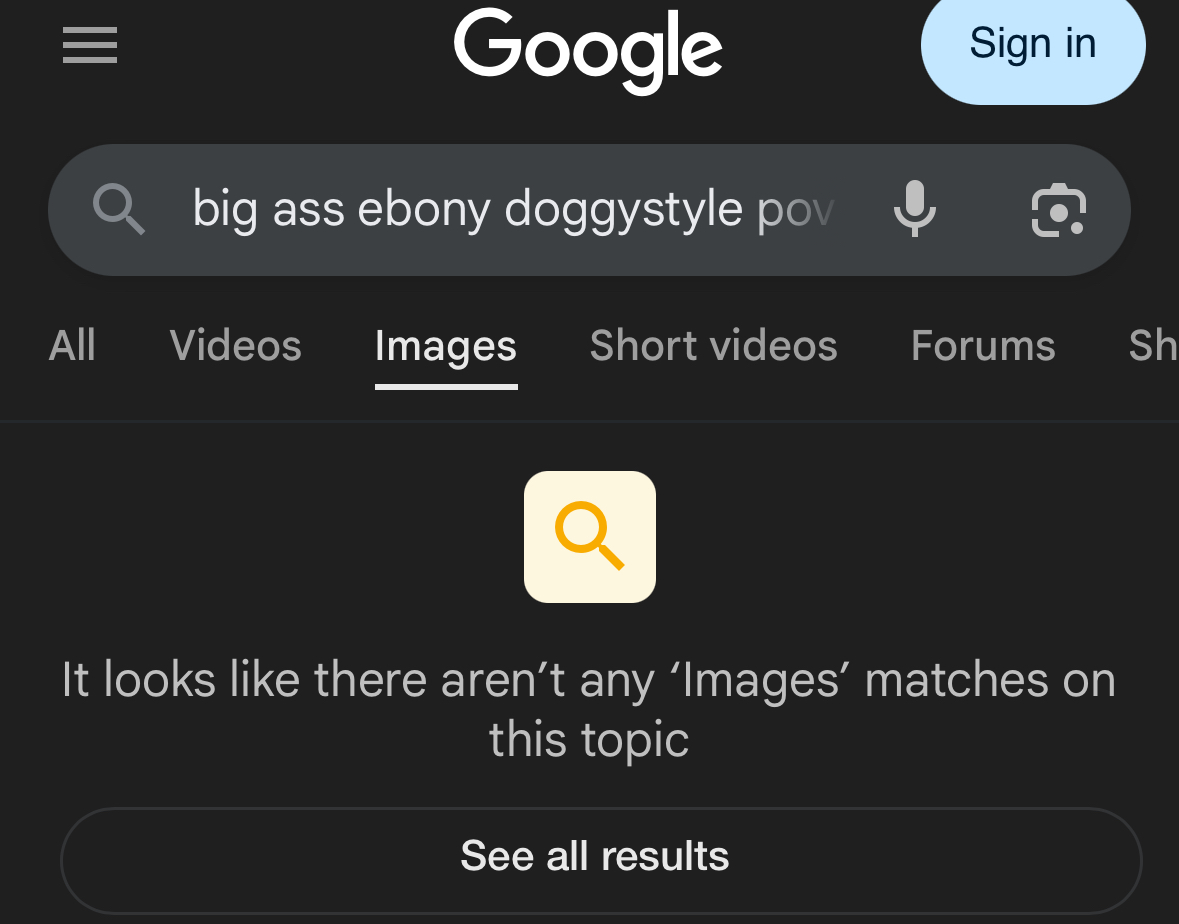Click See all results button
Viewport: 1179px width, 924px height.
click(x=601, y=860)
